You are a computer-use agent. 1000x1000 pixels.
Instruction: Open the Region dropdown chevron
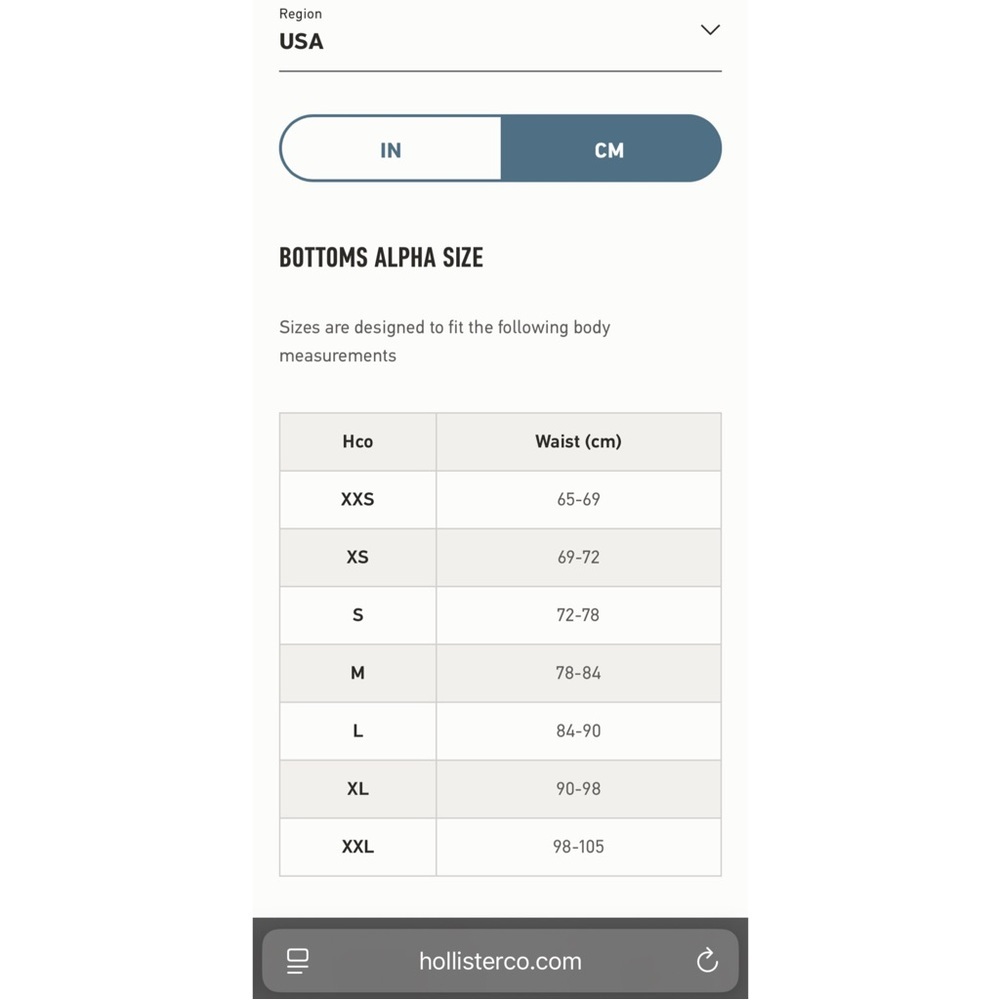pyautogui.click(x=710, y=30)
